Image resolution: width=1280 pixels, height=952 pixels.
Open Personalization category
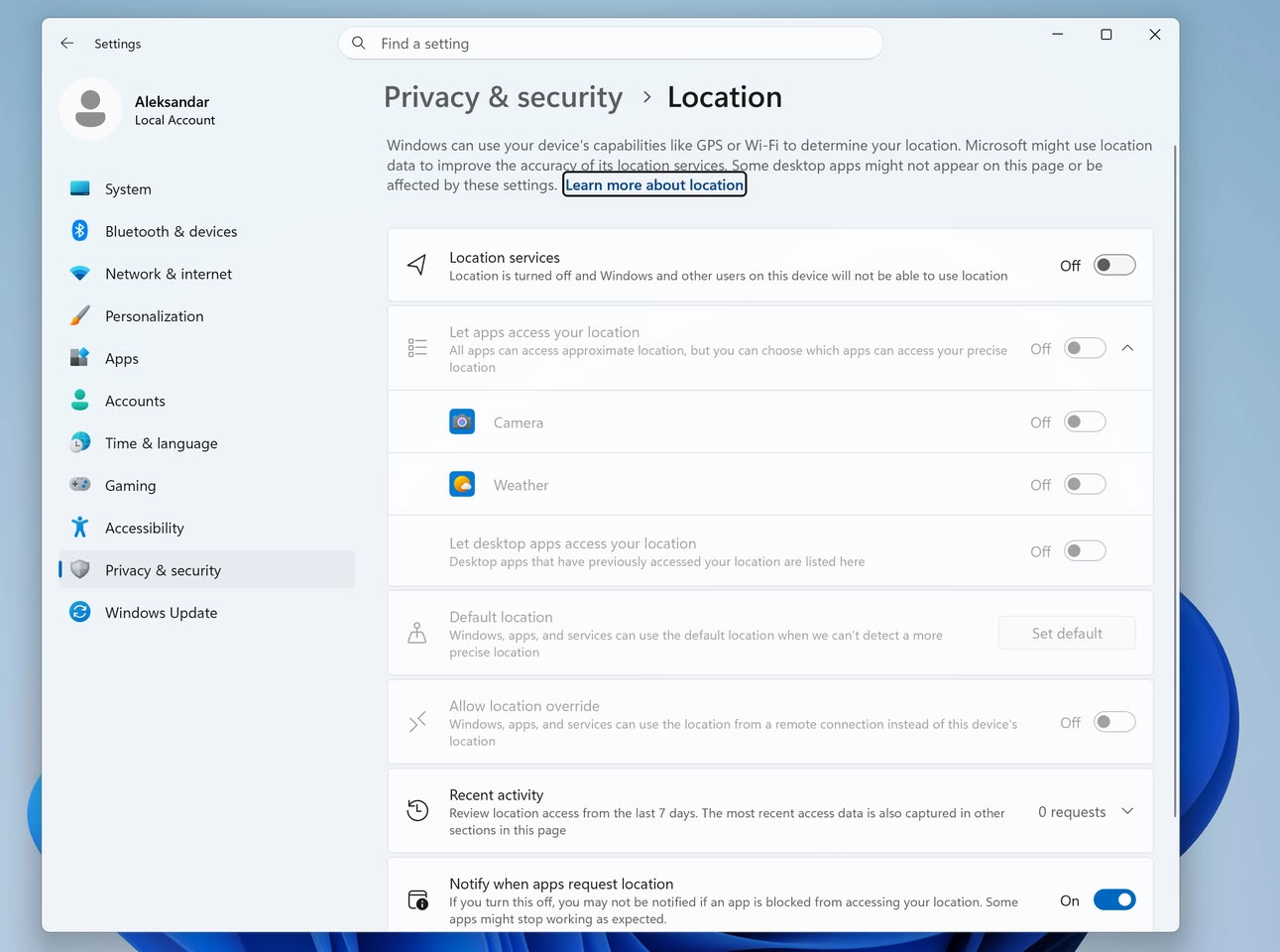(x=206, y=316)
